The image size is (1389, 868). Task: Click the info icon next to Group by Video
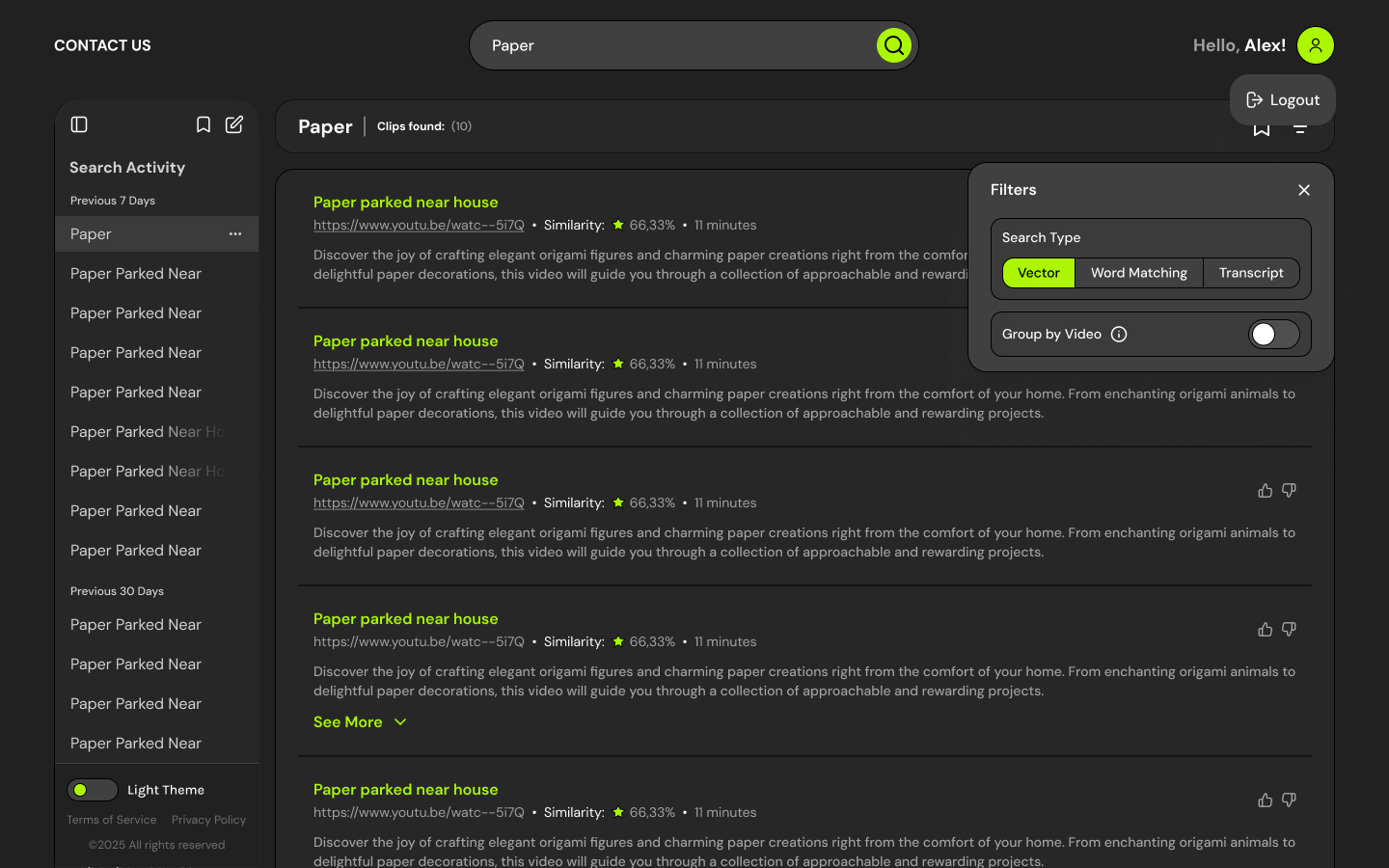coord(1119,334)
